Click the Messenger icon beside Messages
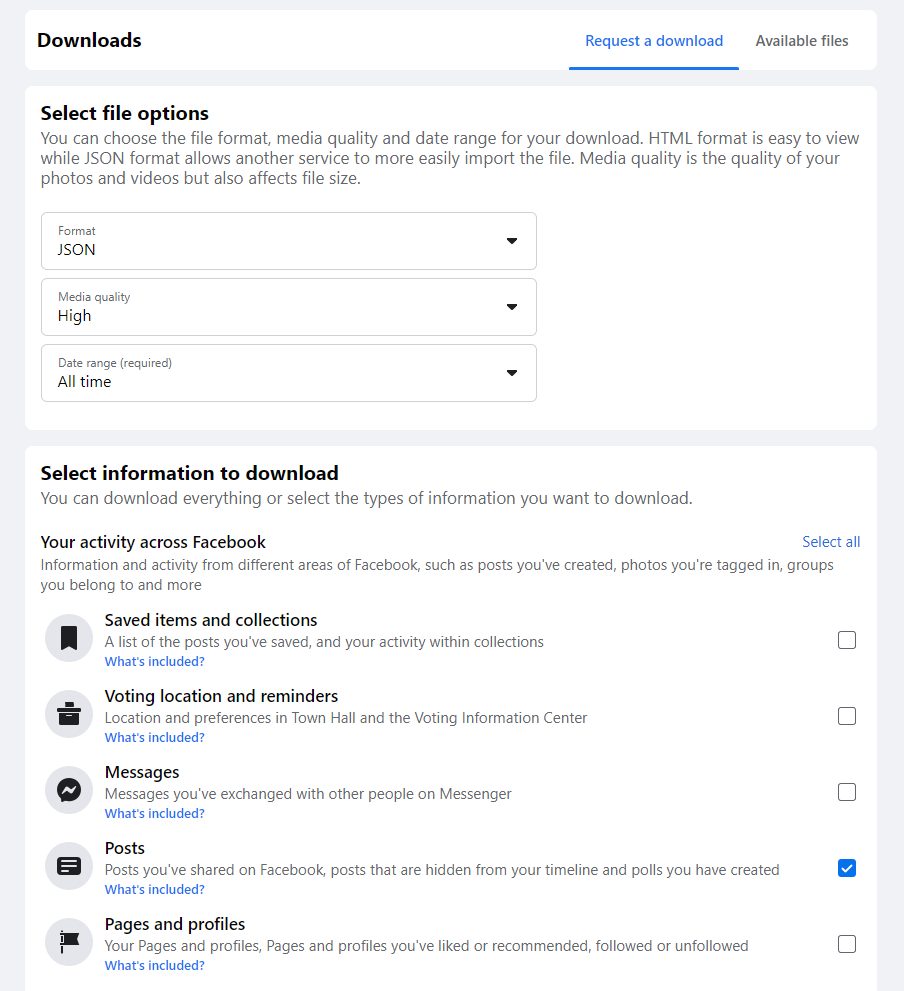 [x=69, y=790]
